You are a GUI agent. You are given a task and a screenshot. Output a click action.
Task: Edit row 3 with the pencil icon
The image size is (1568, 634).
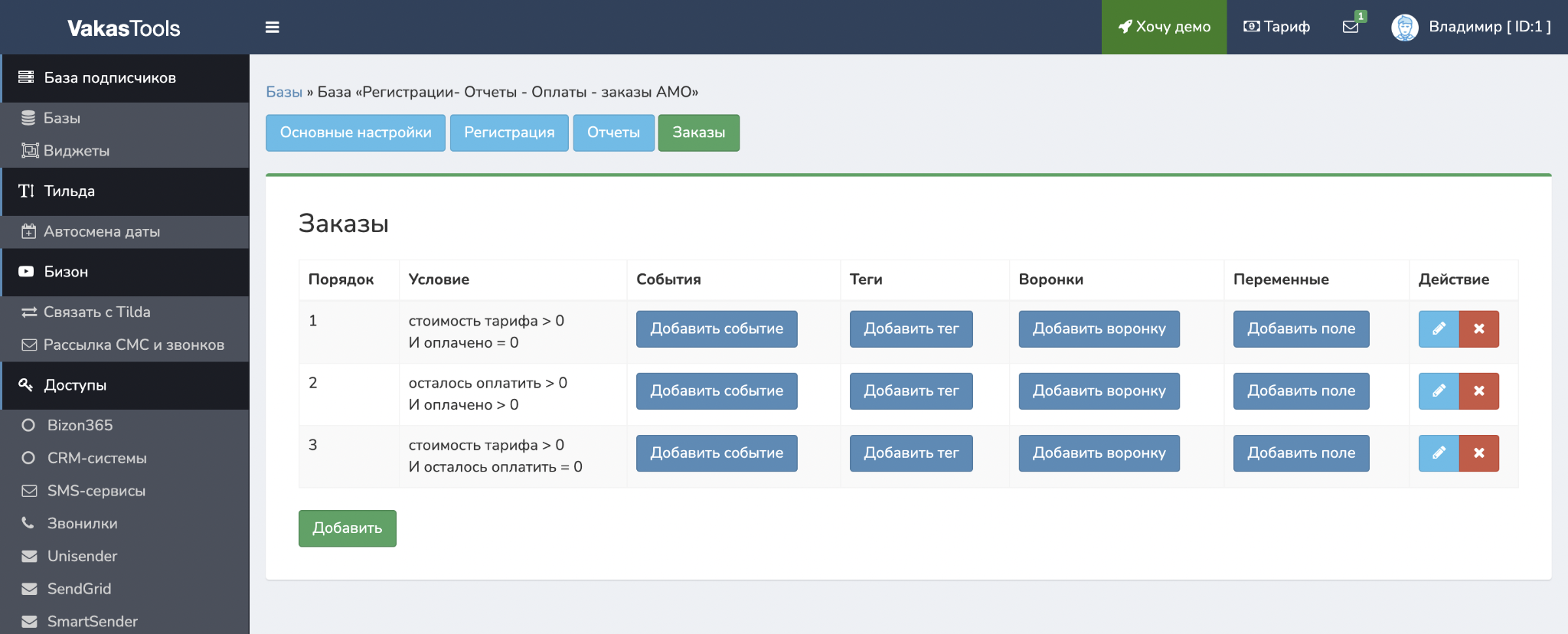pyautogui.click(x=1439, y=453)
